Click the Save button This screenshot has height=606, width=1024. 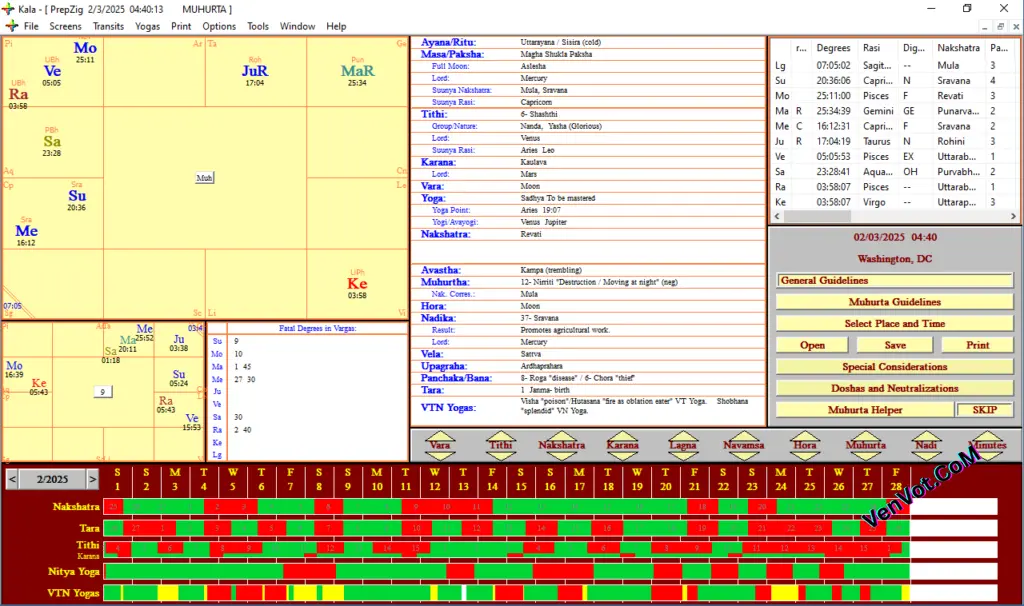(895, 345)
